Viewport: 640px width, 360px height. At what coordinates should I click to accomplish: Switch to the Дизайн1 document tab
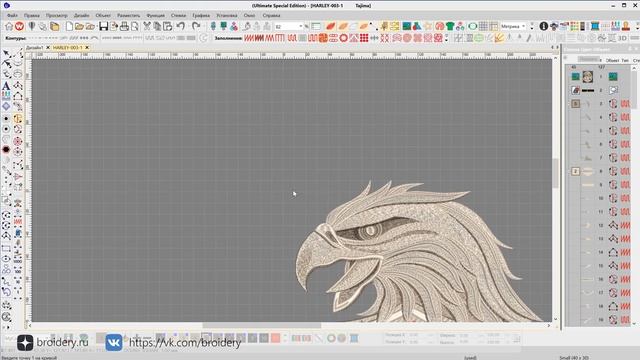click(x=34, y=48)
